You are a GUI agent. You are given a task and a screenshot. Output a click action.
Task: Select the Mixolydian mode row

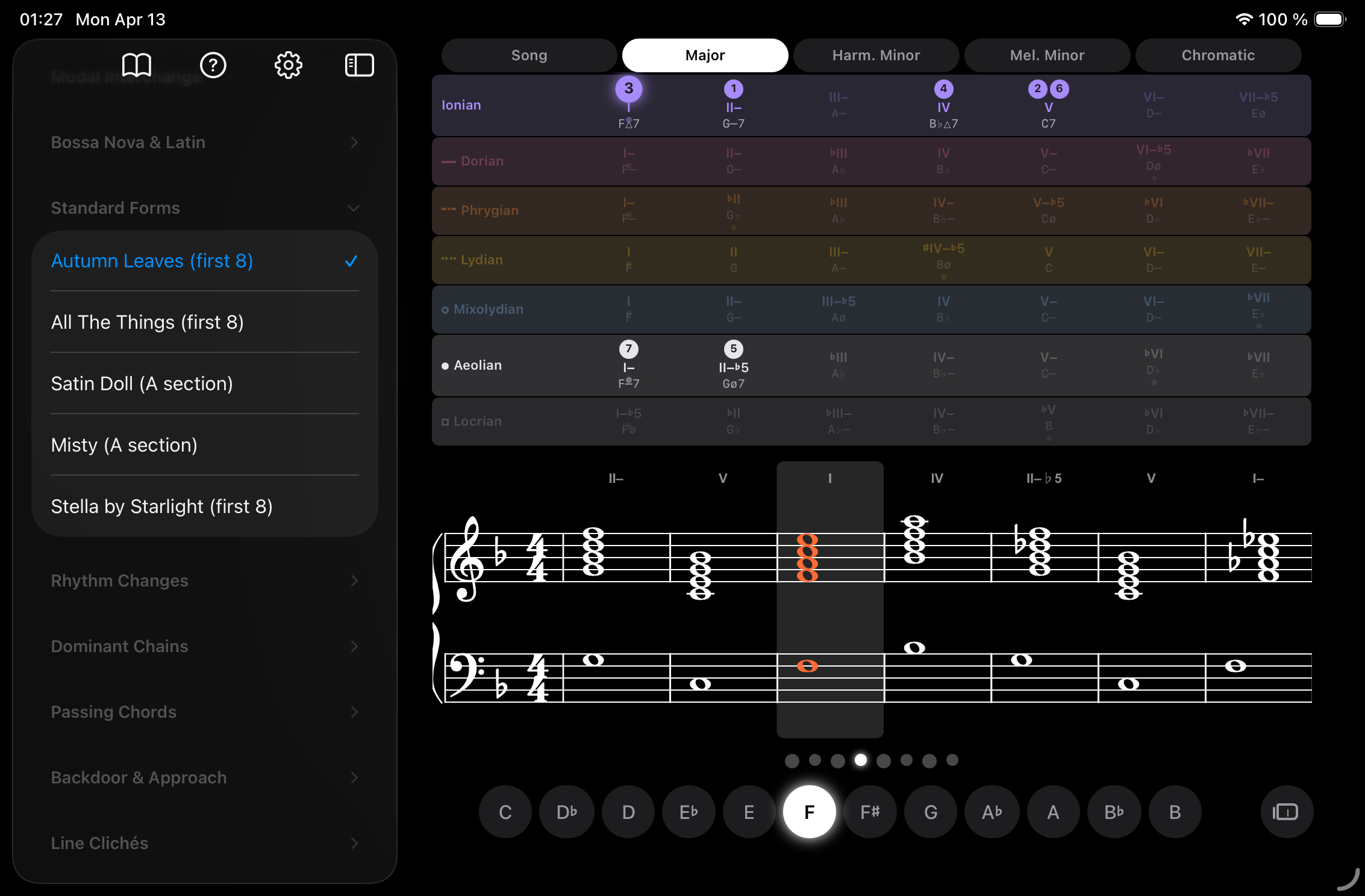488,309
